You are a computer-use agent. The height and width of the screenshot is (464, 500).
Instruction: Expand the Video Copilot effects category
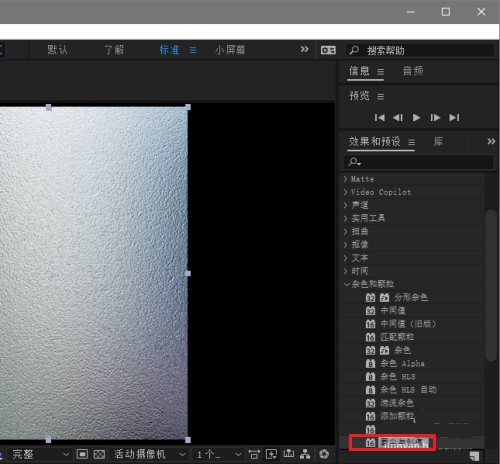pos(413,192)
